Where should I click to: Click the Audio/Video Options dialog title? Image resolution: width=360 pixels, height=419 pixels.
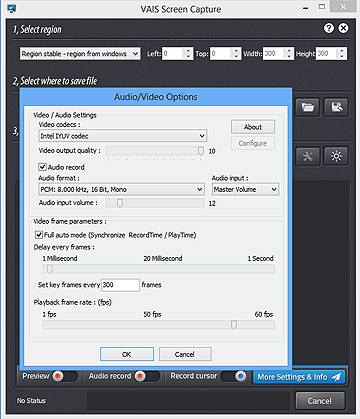click(x=156, y=97)
